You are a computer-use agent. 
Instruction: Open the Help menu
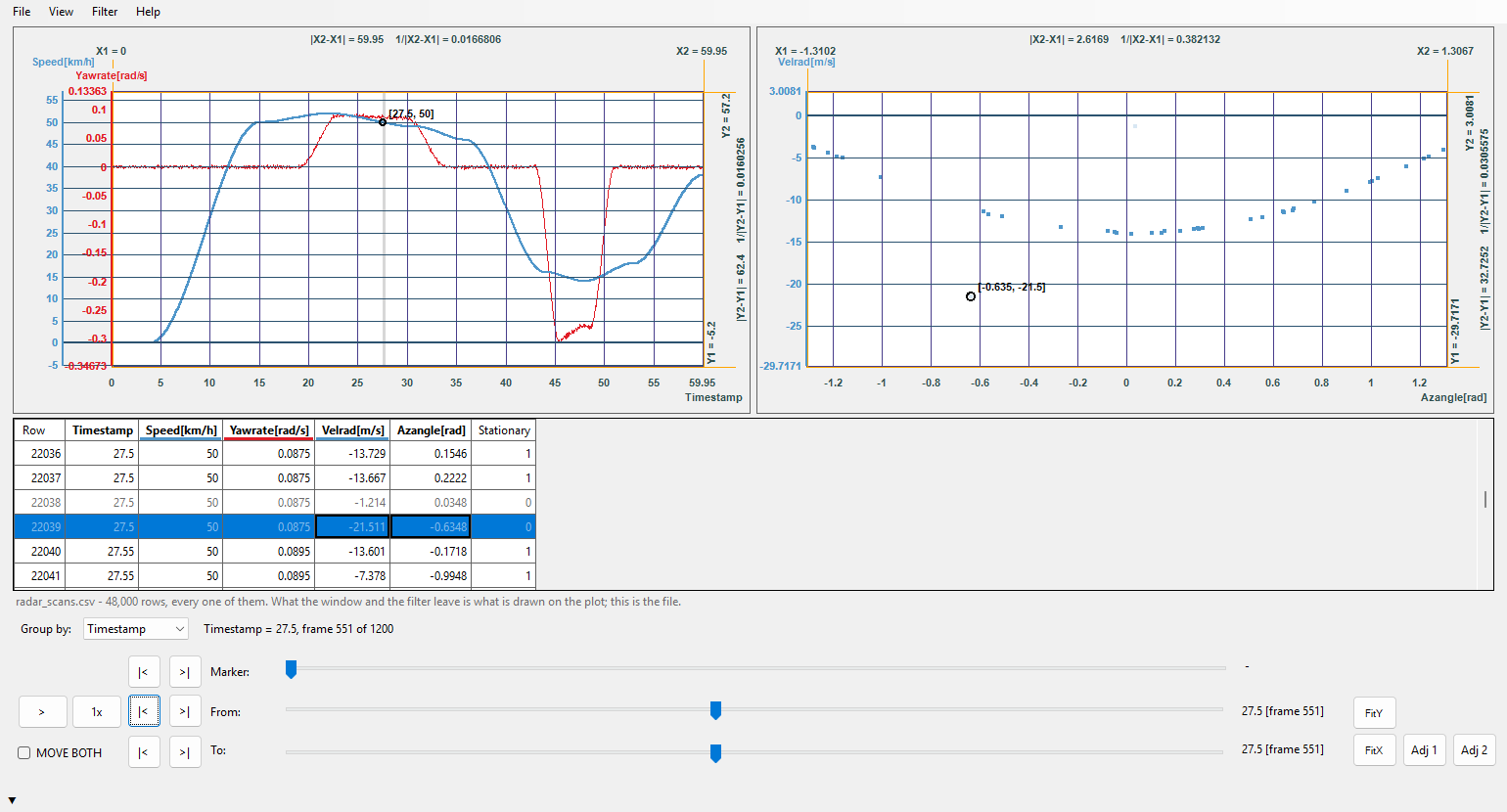[x=148, y=12]
